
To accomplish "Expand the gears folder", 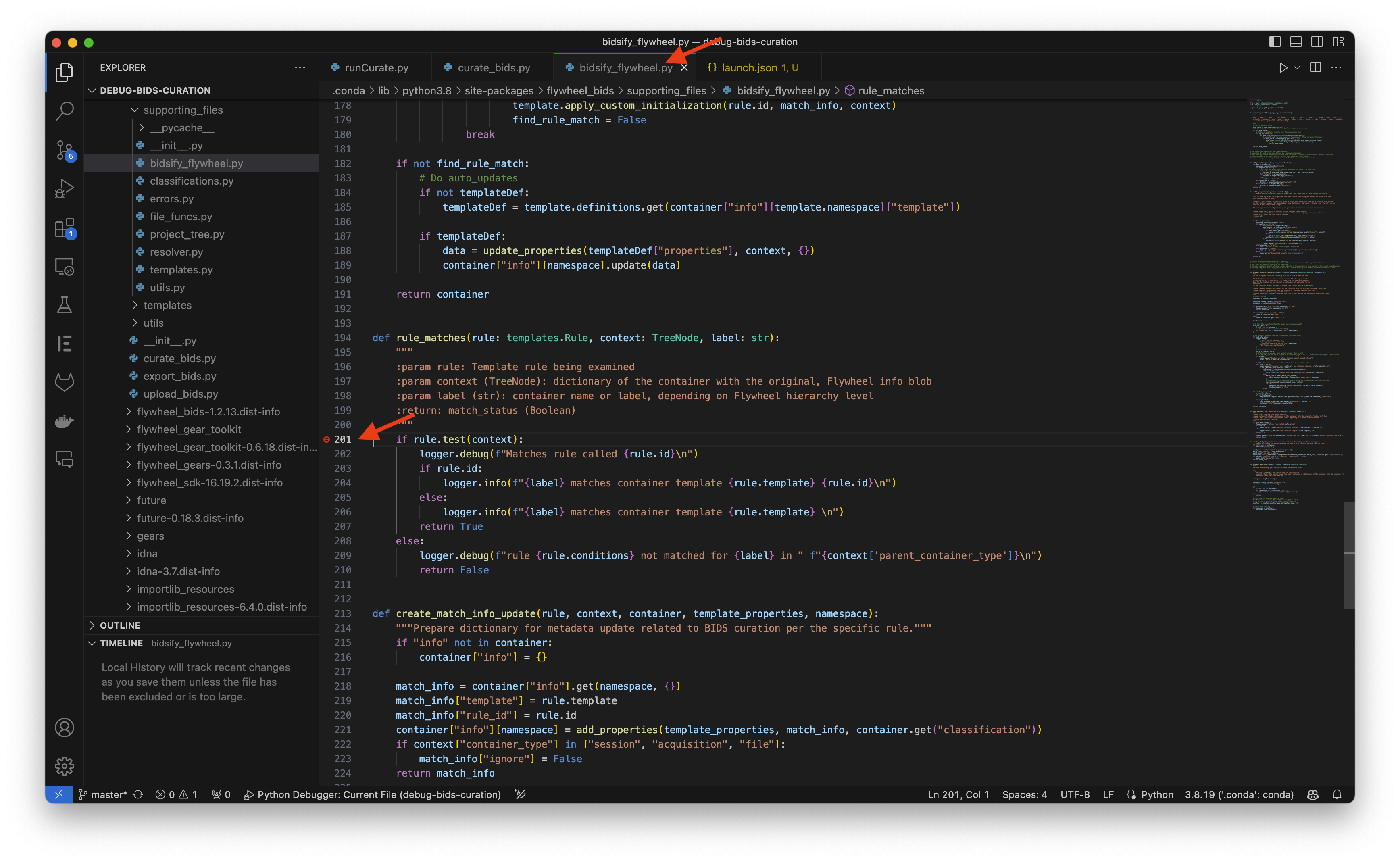I will tap(128, 536).
